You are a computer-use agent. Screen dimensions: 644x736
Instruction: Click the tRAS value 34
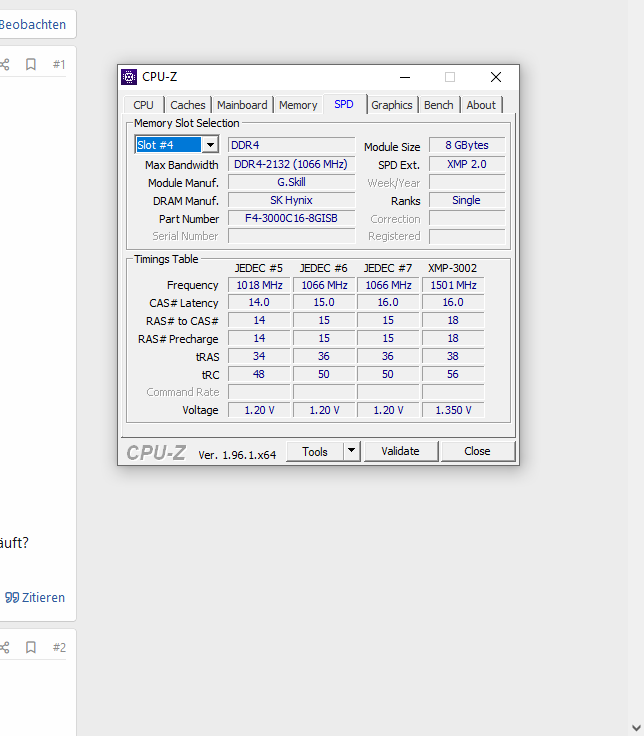(259, 356)
